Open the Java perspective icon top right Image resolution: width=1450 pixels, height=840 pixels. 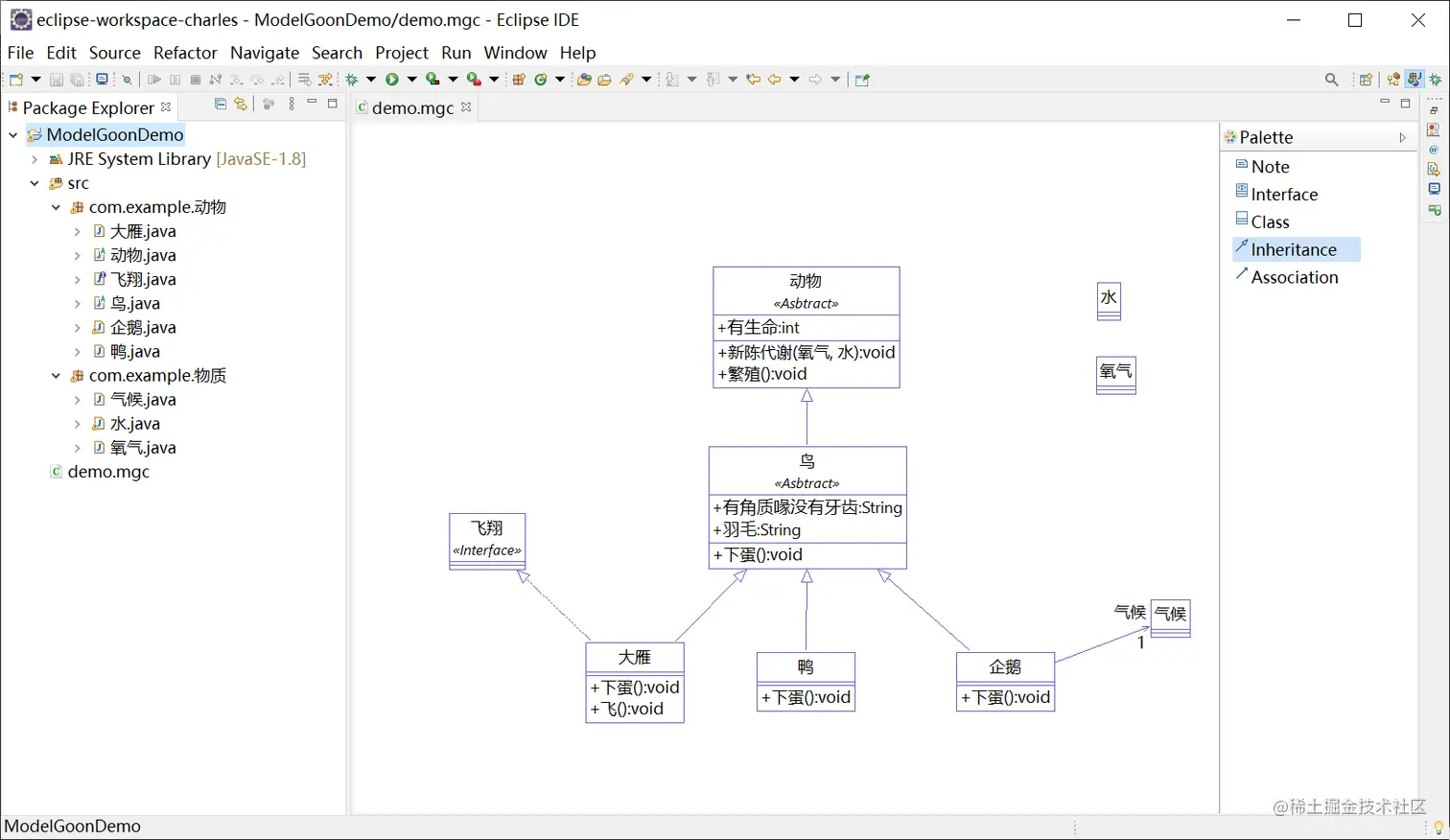[1416, 79]
